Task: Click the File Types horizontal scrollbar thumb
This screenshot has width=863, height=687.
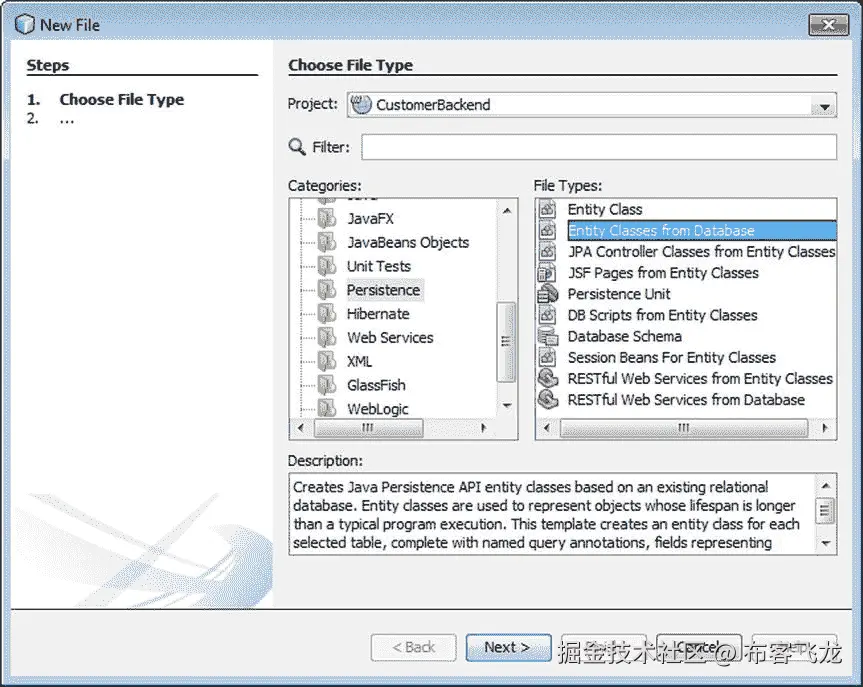Action: pyautogui.click(x=684, y=428)
